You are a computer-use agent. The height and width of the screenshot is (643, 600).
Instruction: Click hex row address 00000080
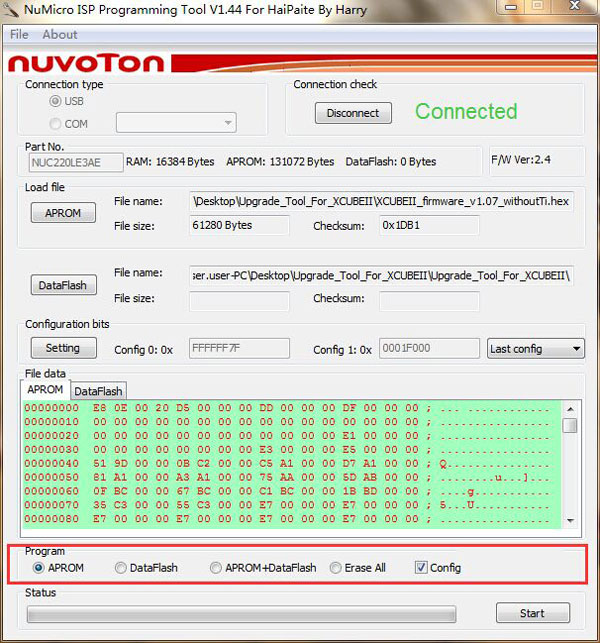click(51, 519)
